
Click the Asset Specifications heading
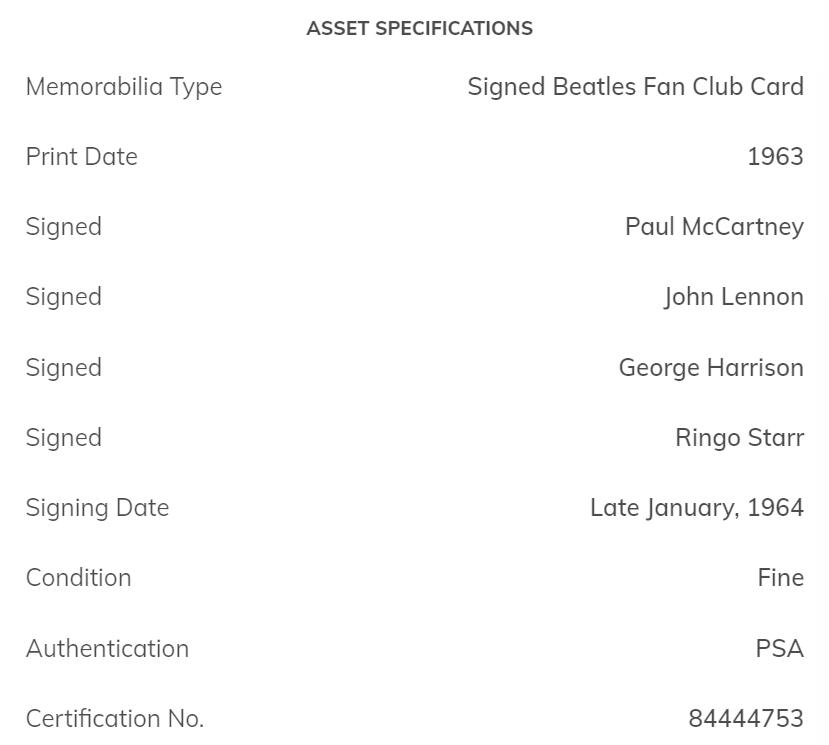(x=419, y=28)
